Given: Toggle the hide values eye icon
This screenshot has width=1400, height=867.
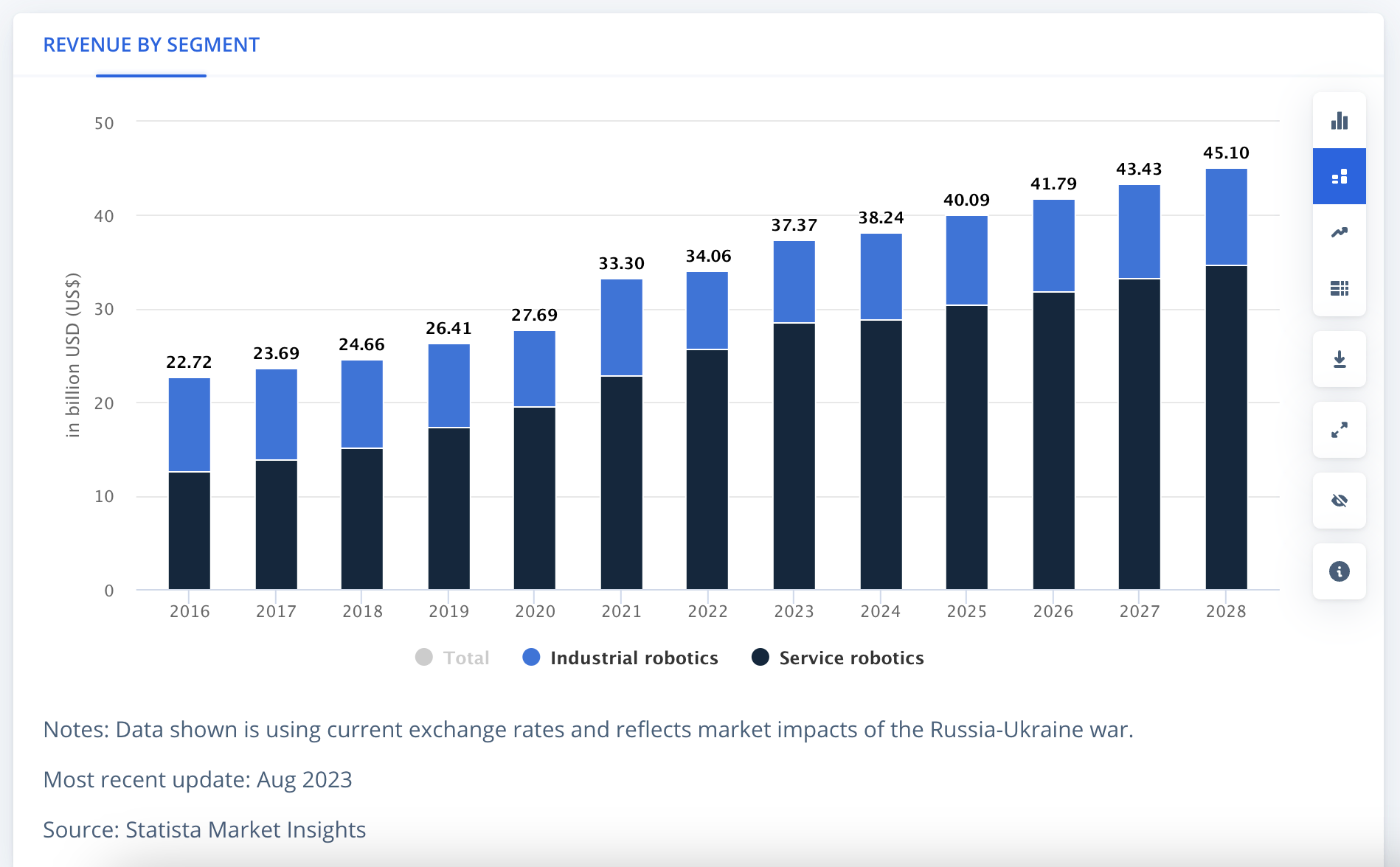Looking at the screenshot, I should 1340,501.
